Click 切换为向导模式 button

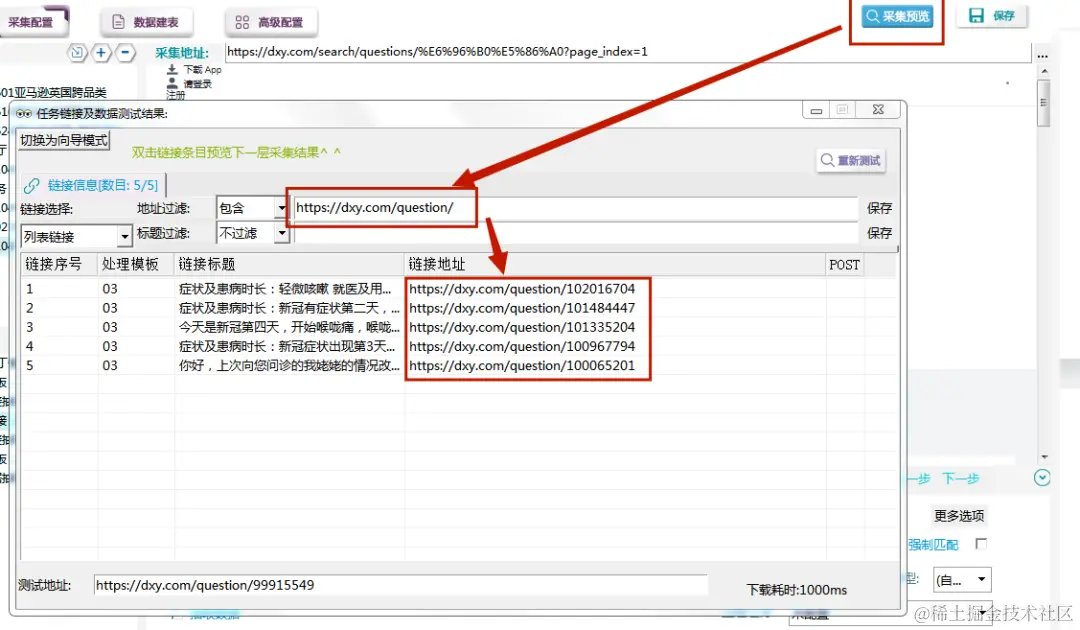coord(63,140)
